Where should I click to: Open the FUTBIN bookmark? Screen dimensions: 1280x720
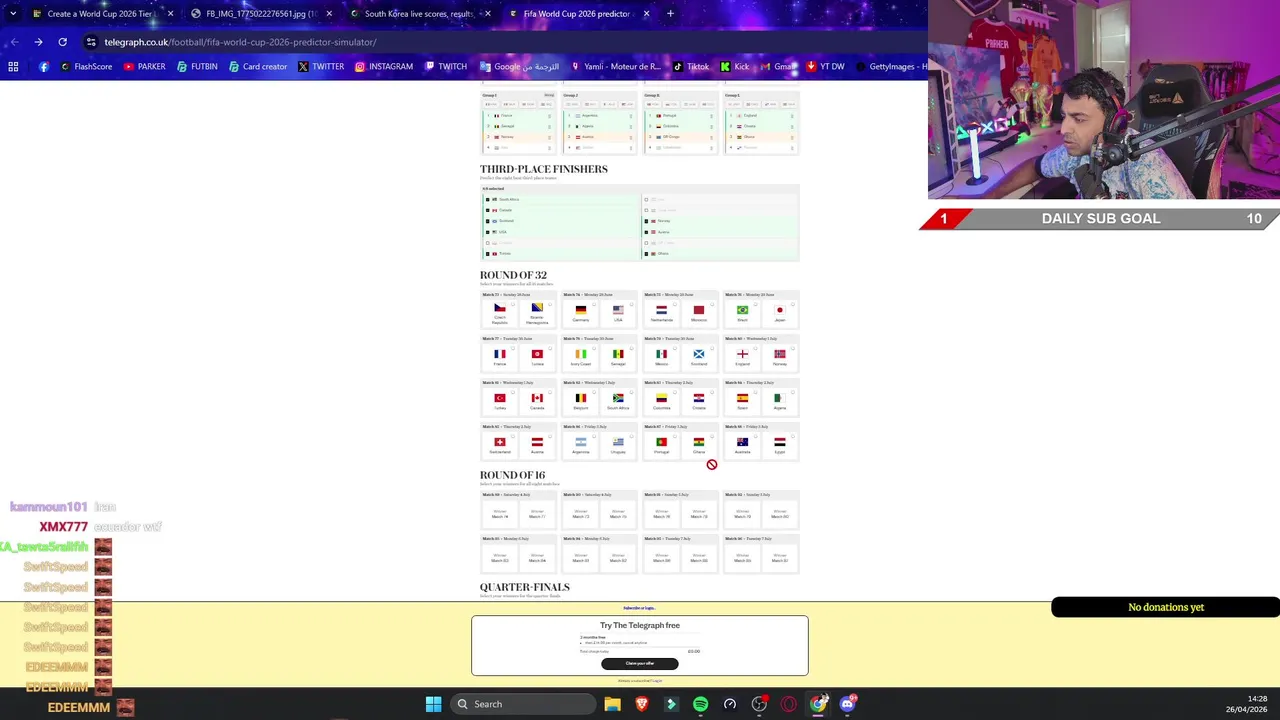[196, 66]
